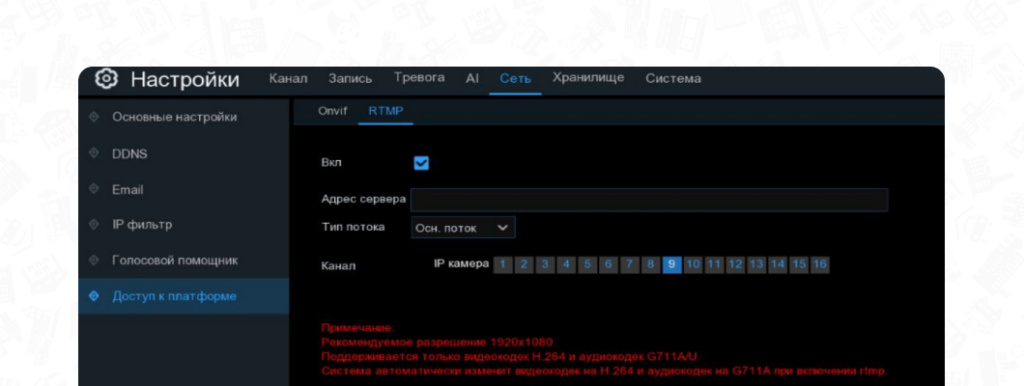This screenshot has height=386, width=1024.
Task: Click the red Примечание note heading
Action: [357, 328]
